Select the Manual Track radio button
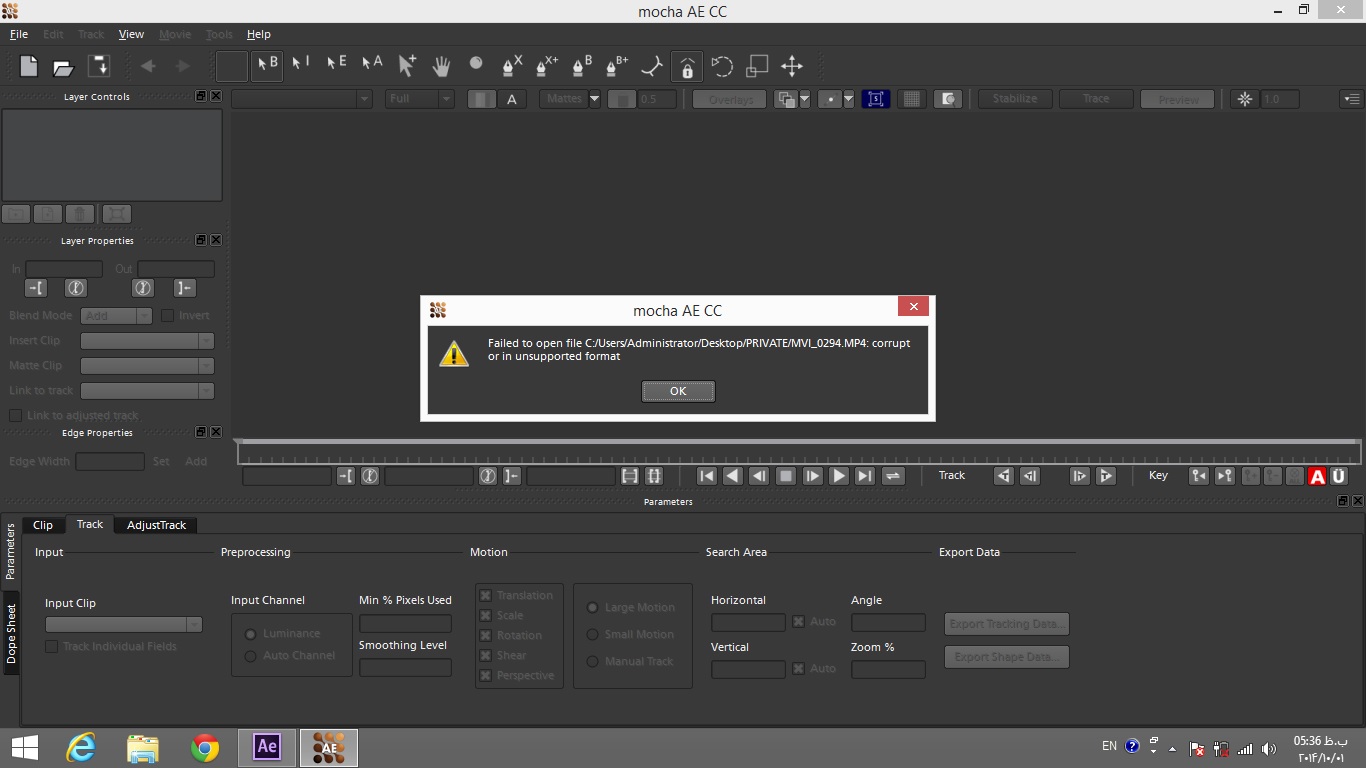Viewport: 1366px width, 768px height. 593,661
